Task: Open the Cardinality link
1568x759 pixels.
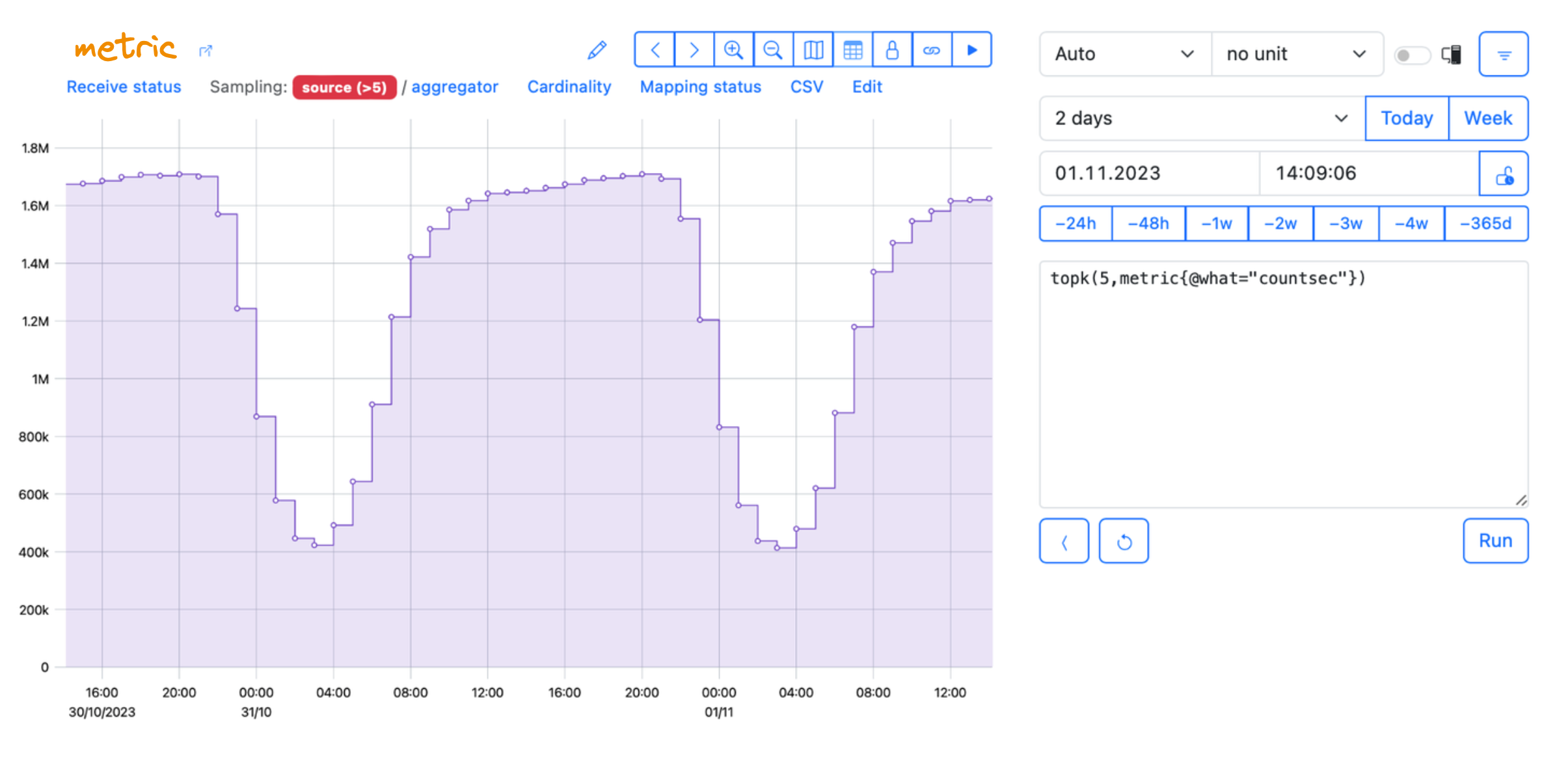Action: 569,87
